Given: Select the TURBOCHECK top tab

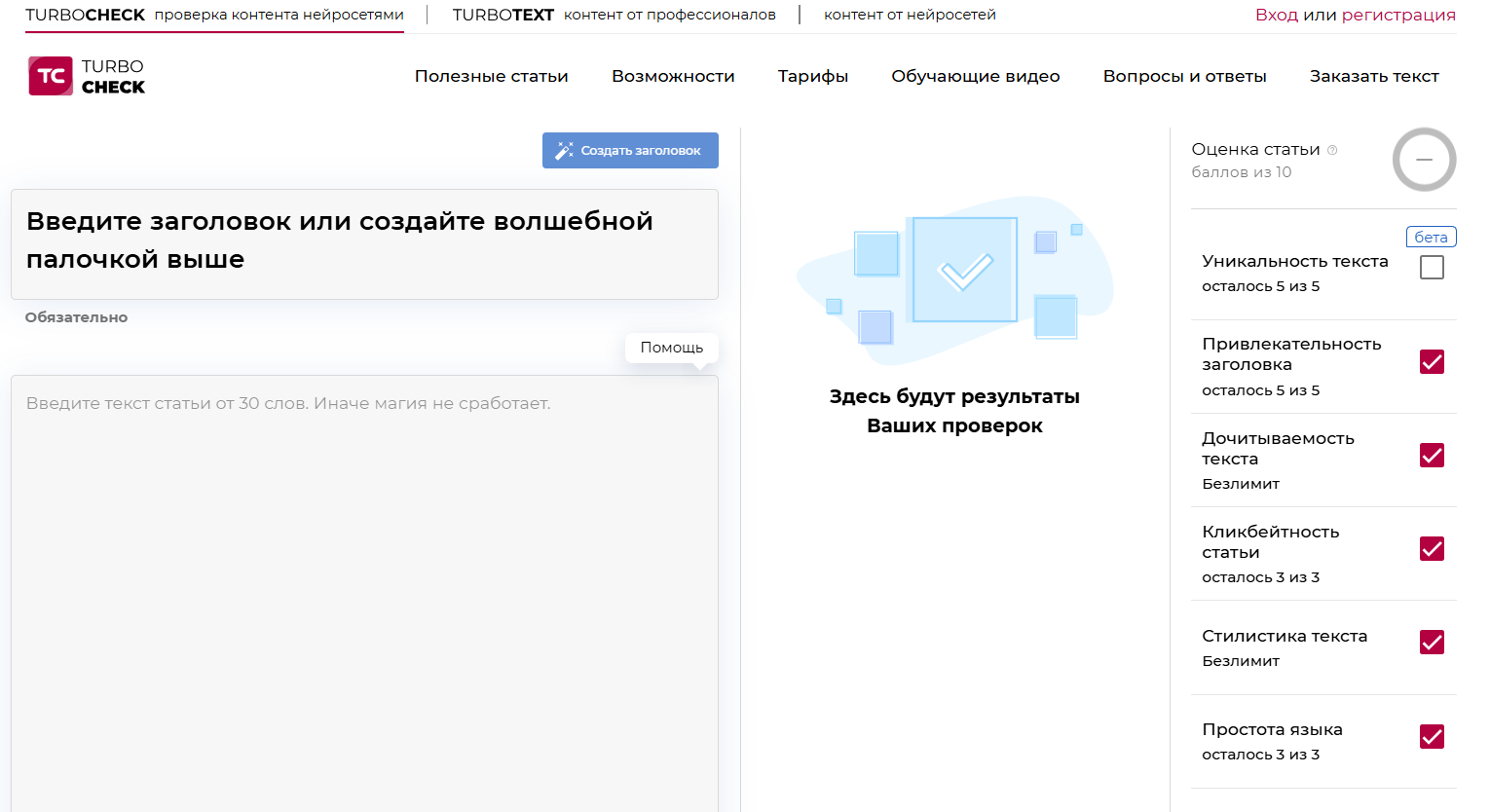Looking at the screenshot, I should [214, 16].
